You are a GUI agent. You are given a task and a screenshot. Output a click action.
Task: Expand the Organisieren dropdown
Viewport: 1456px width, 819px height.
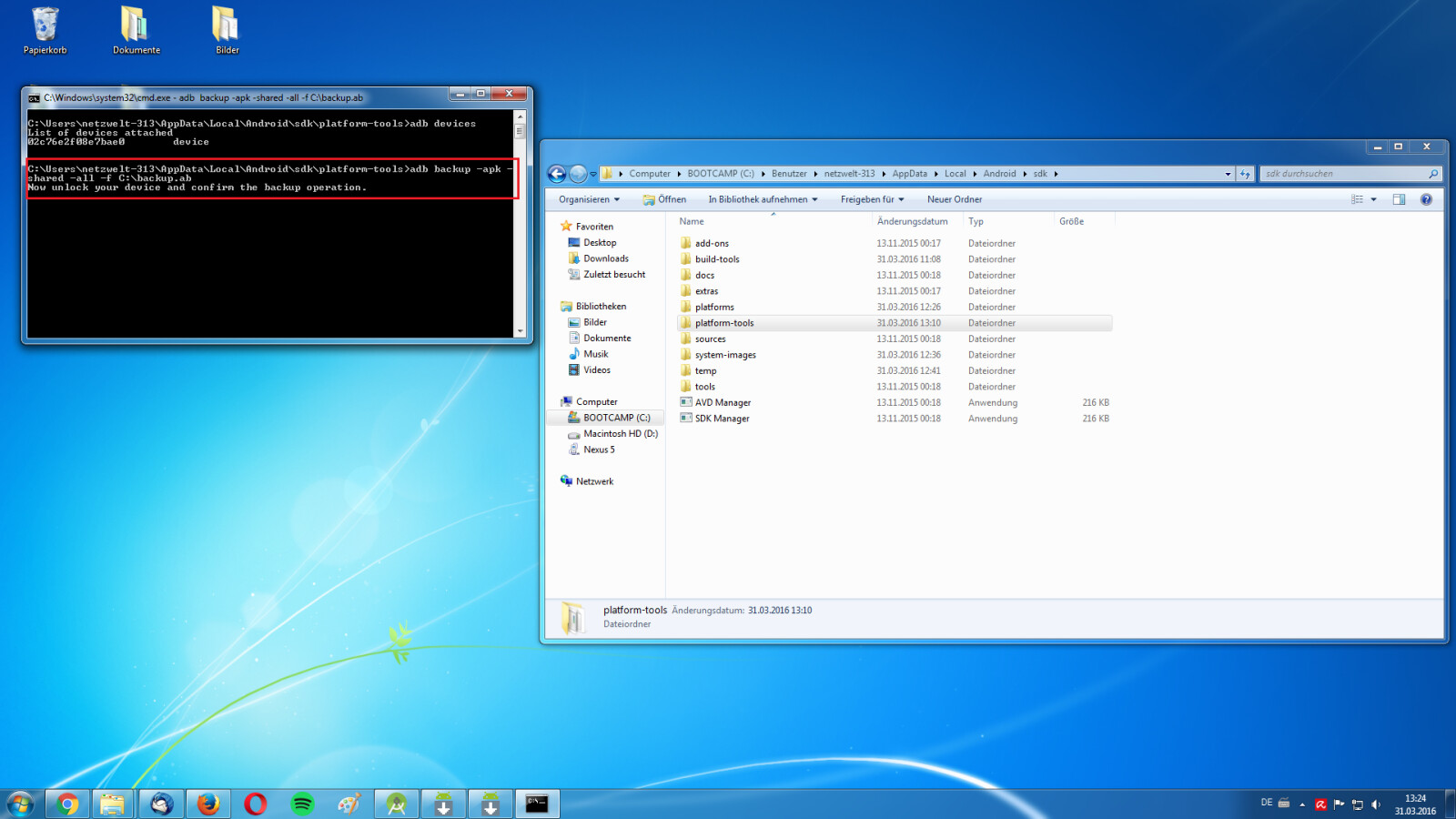587,199
